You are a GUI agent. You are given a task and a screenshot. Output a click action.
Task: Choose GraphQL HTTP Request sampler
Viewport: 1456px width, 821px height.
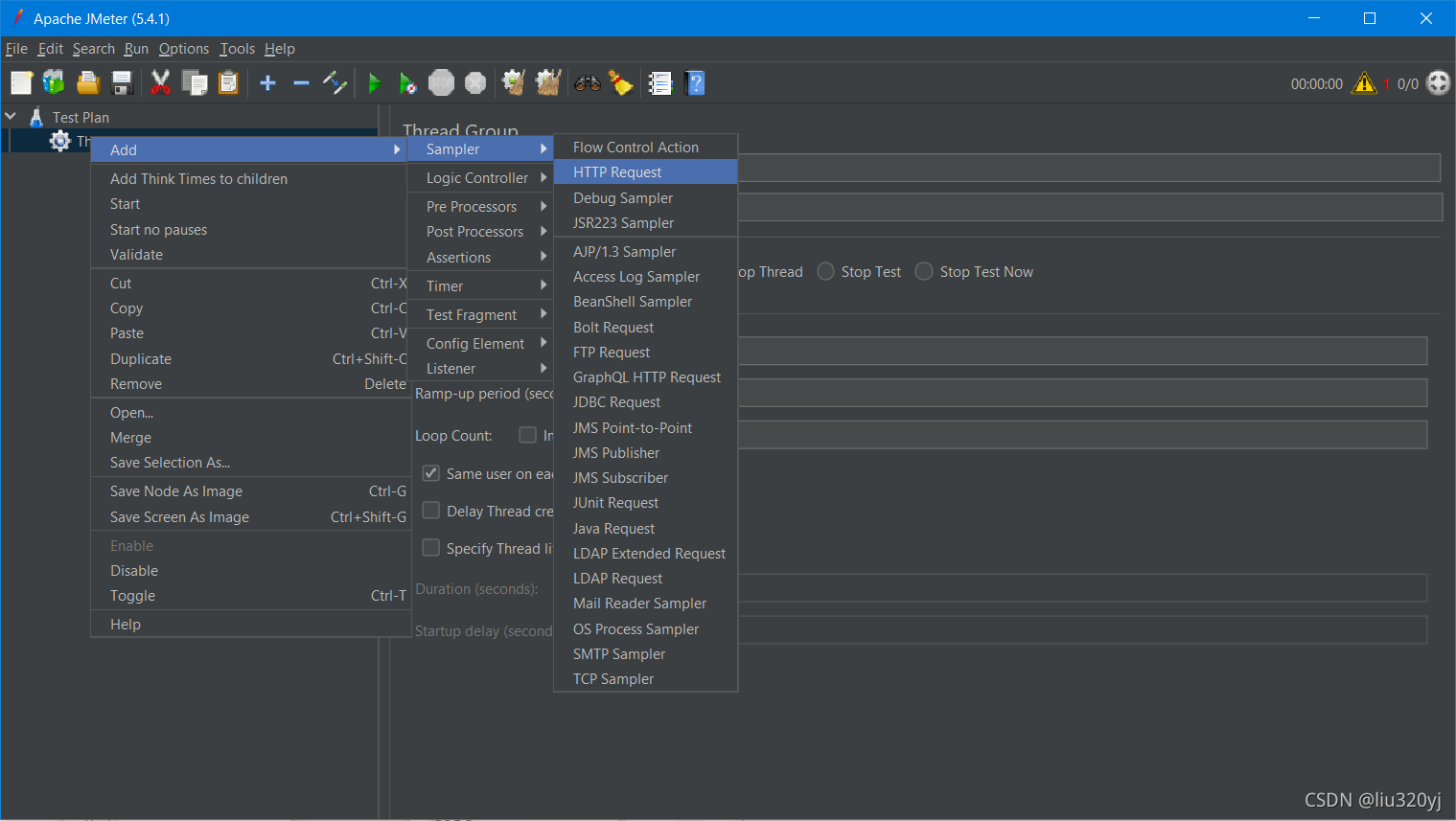tap(646, 377)
